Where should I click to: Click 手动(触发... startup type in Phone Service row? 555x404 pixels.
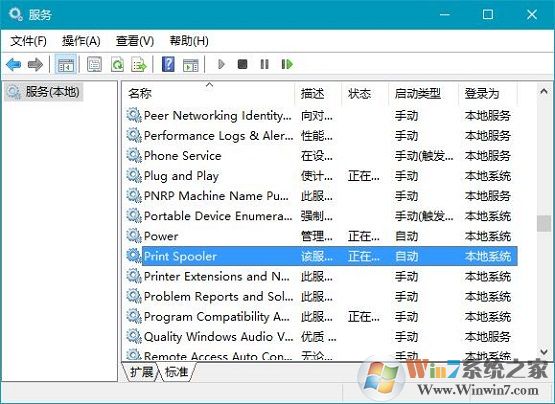tap(424, 156)
